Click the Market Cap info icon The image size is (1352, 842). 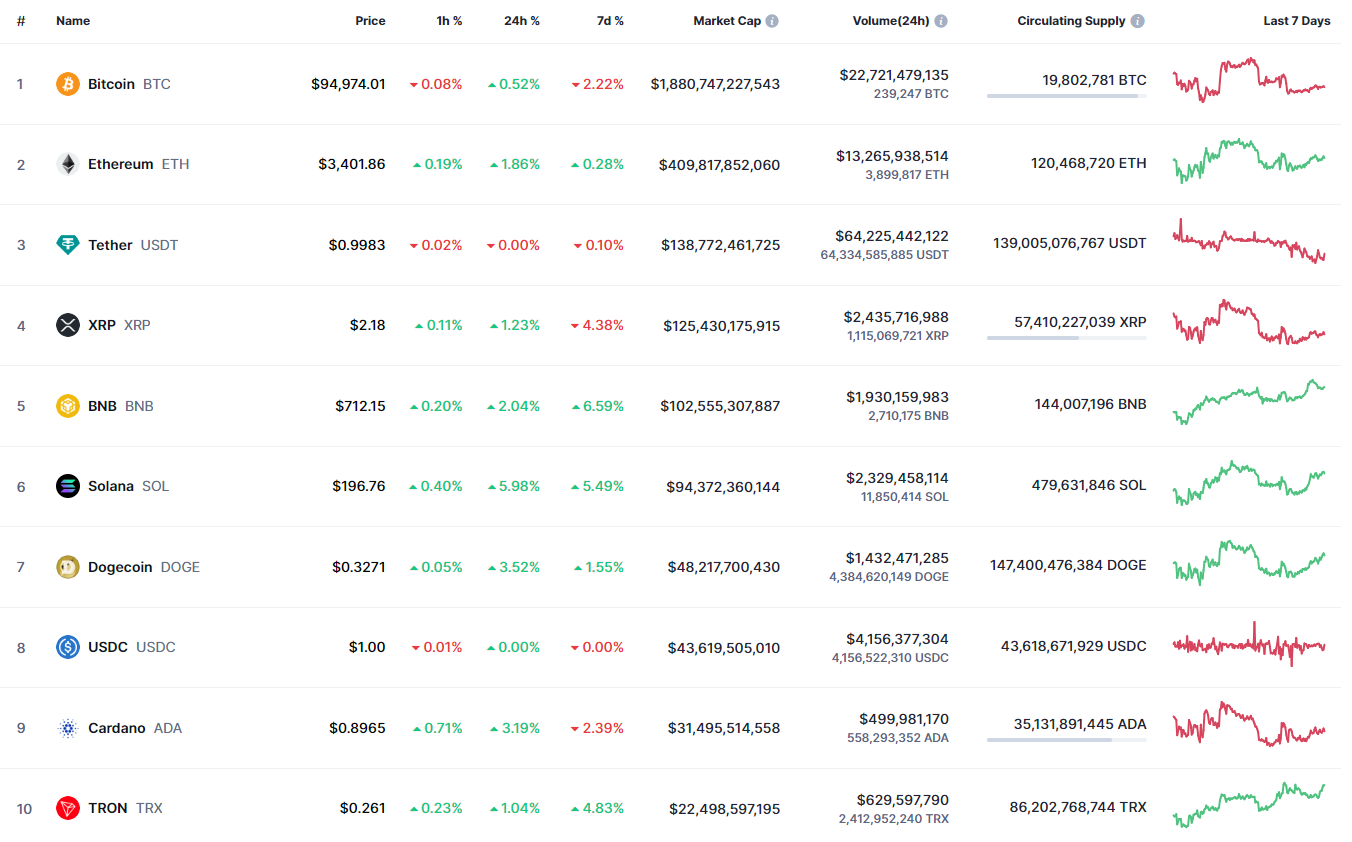tap(773, 21)
